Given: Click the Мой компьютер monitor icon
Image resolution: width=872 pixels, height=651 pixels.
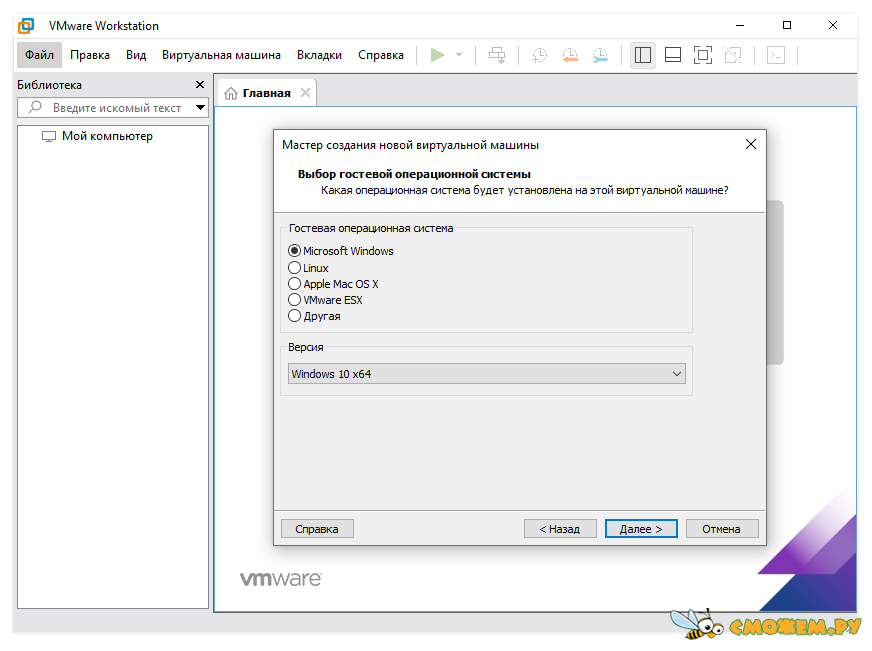Looking at the screenshot, I should coord(49,136).
